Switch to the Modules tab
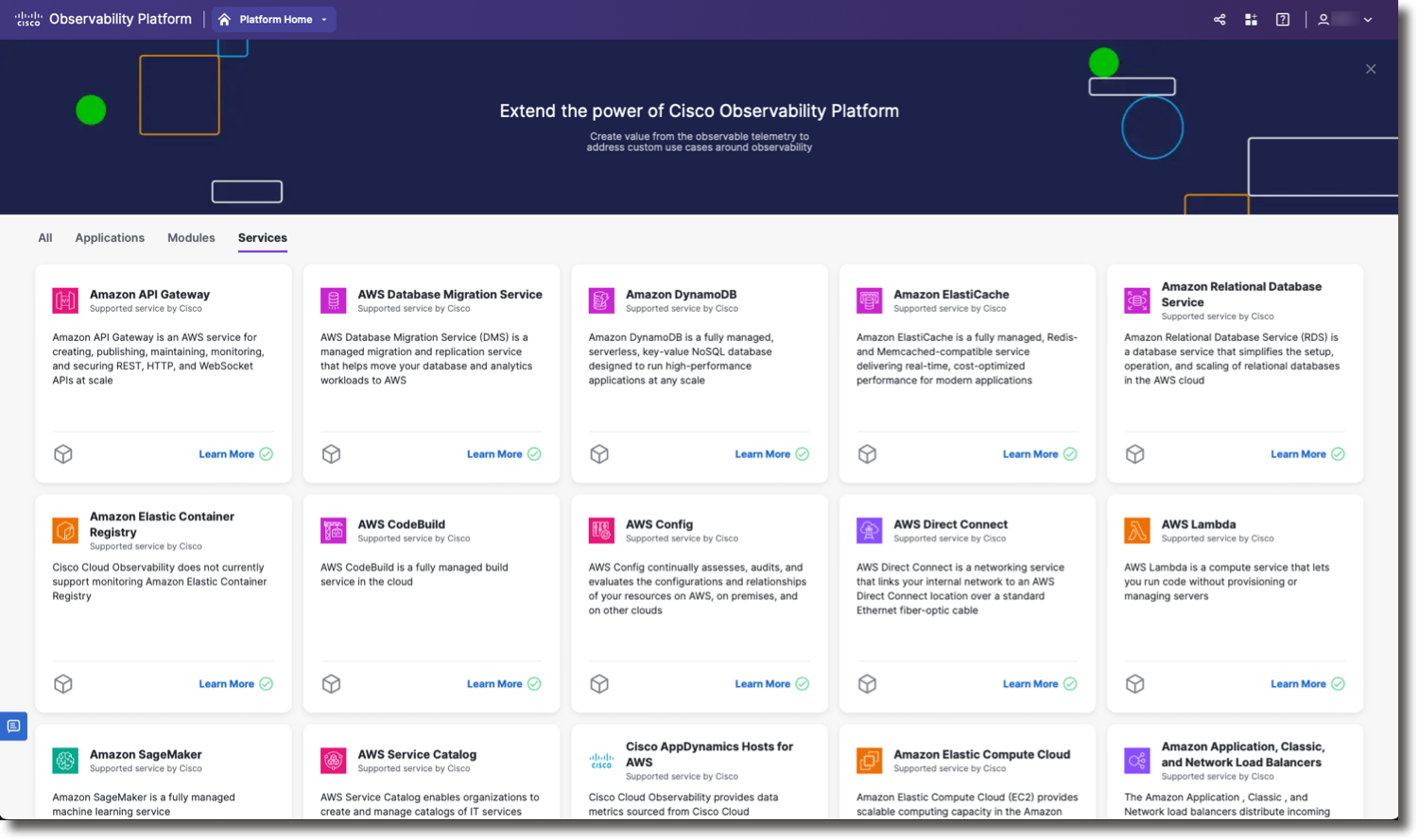 pos(191,238)
